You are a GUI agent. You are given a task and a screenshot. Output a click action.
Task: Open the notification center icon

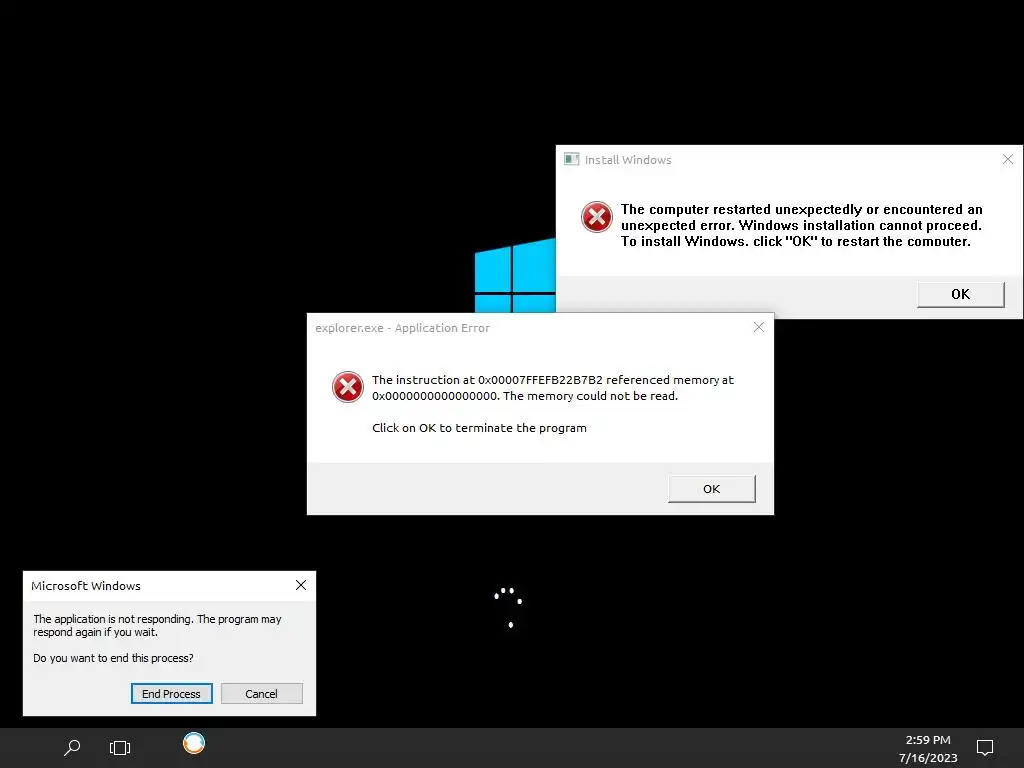tap(984, 747)
